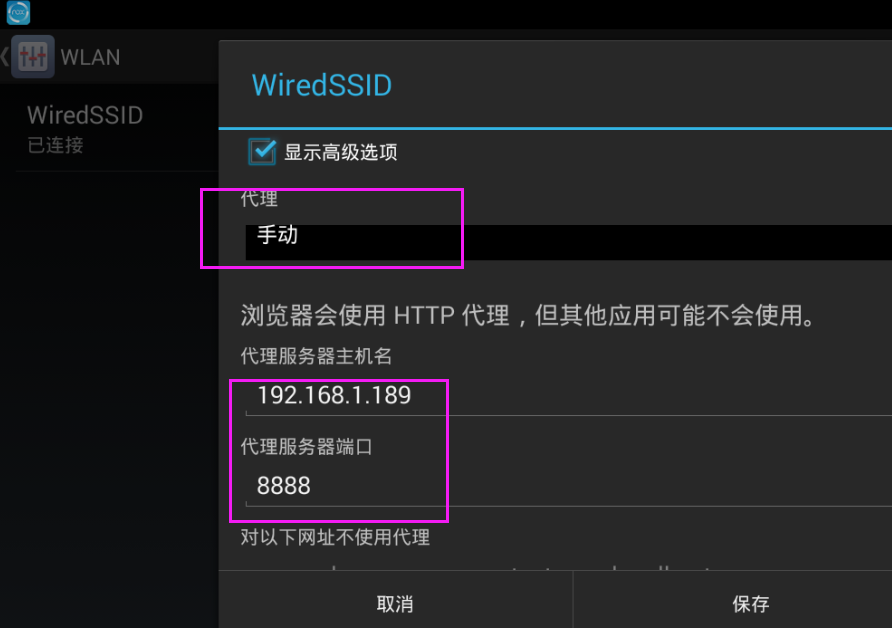Click the blue WiredSSID dialog title

(322, 85)
